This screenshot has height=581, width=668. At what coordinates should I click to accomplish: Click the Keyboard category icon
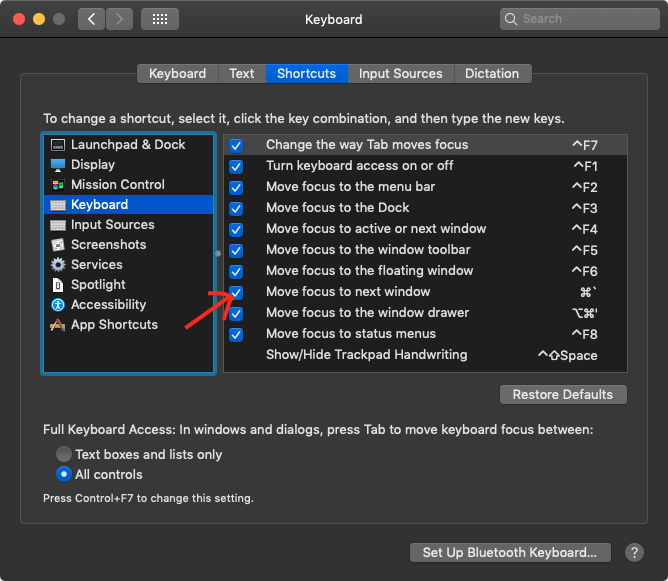click(x=58, y=205)
